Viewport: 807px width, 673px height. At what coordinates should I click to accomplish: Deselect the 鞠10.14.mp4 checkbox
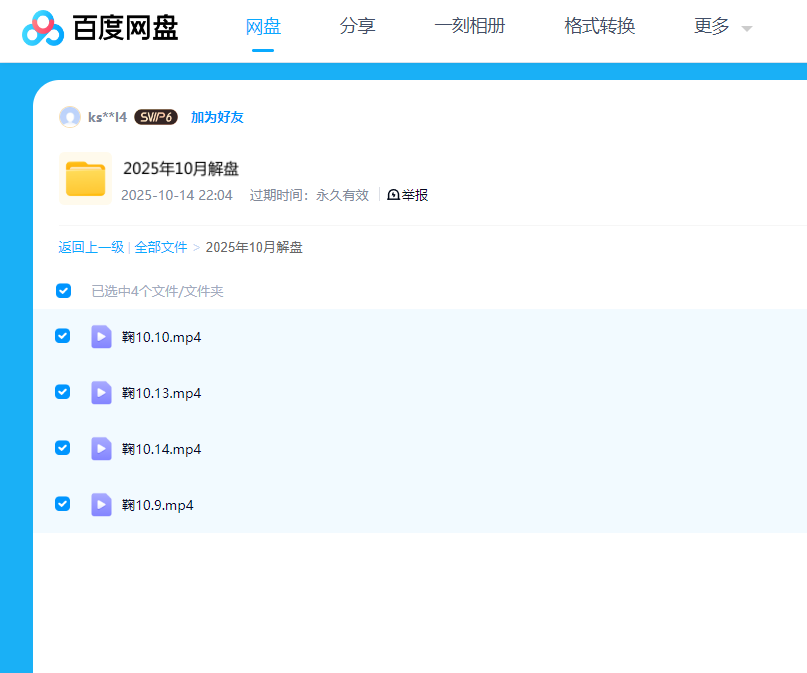pyautogui.click(x=63, y=448)
